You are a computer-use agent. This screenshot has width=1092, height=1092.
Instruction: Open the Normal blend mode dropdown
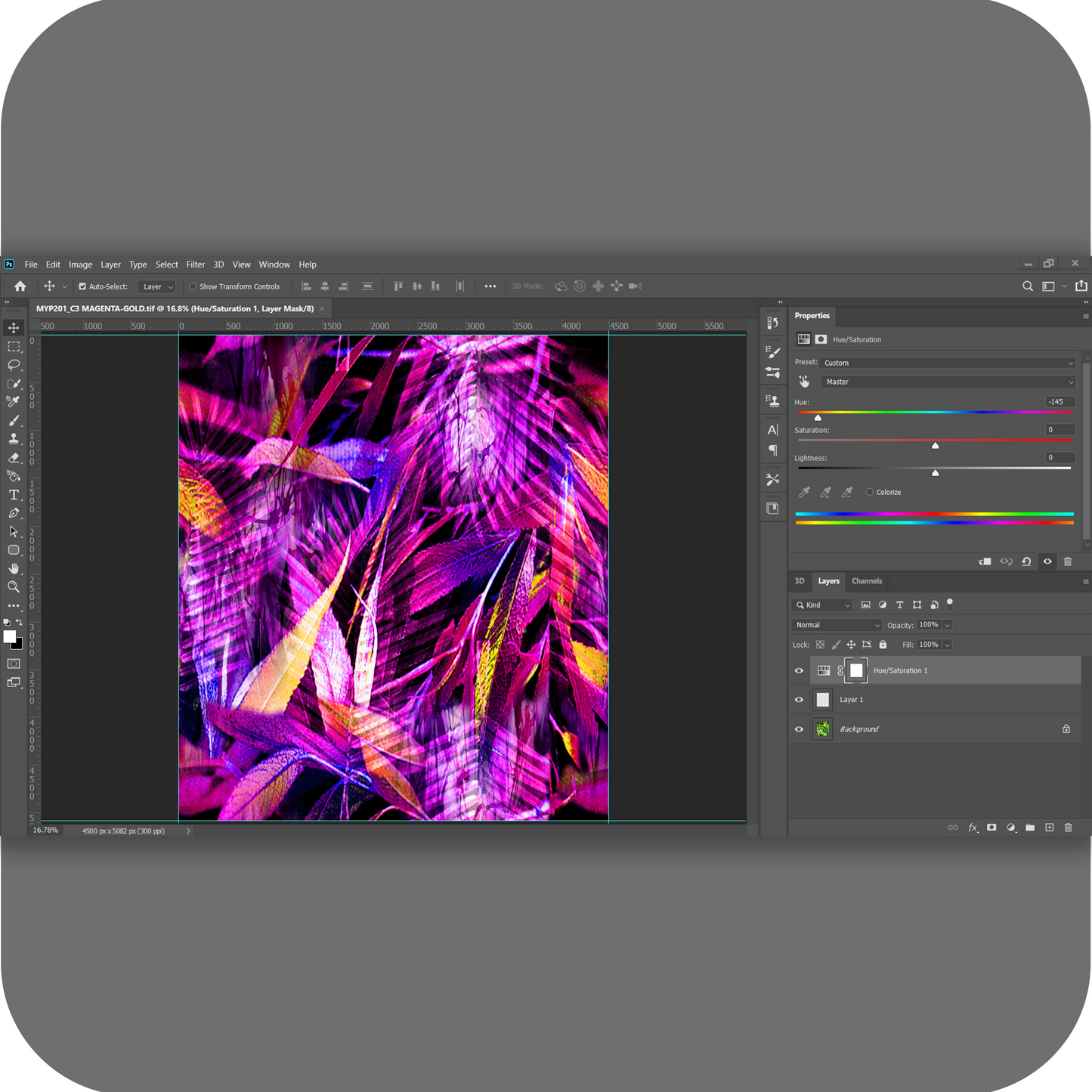click(x=837, y=625)
